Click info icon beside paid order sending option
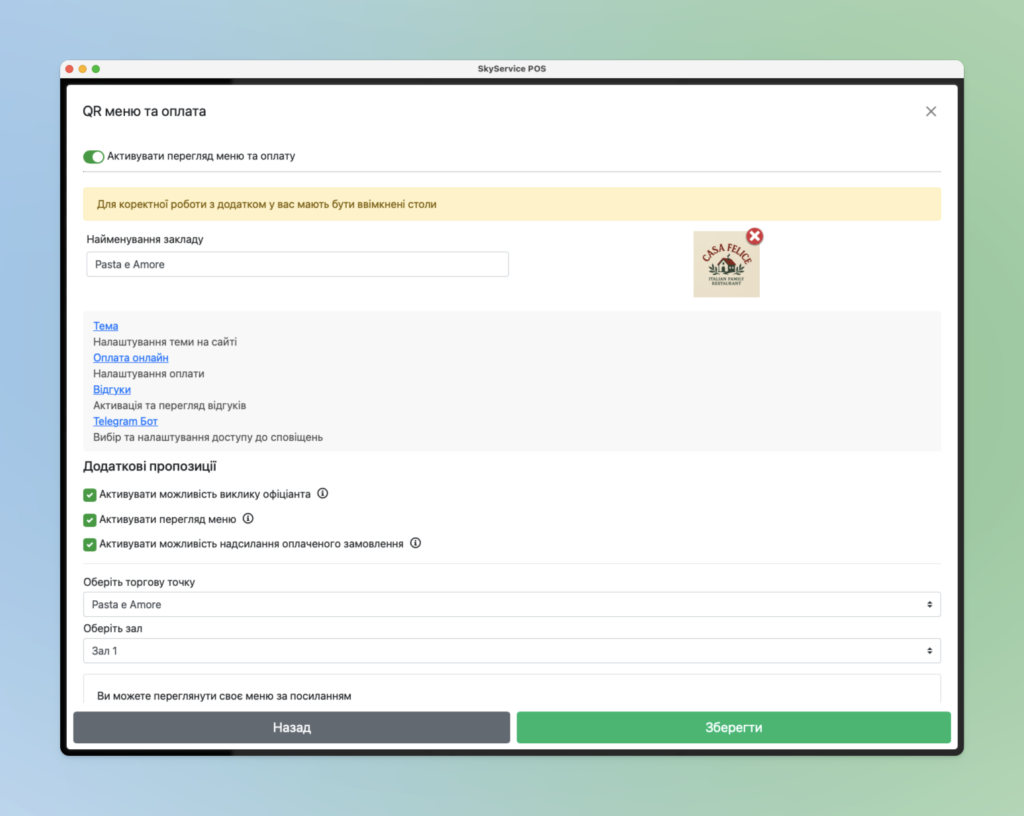 (416, 544)
